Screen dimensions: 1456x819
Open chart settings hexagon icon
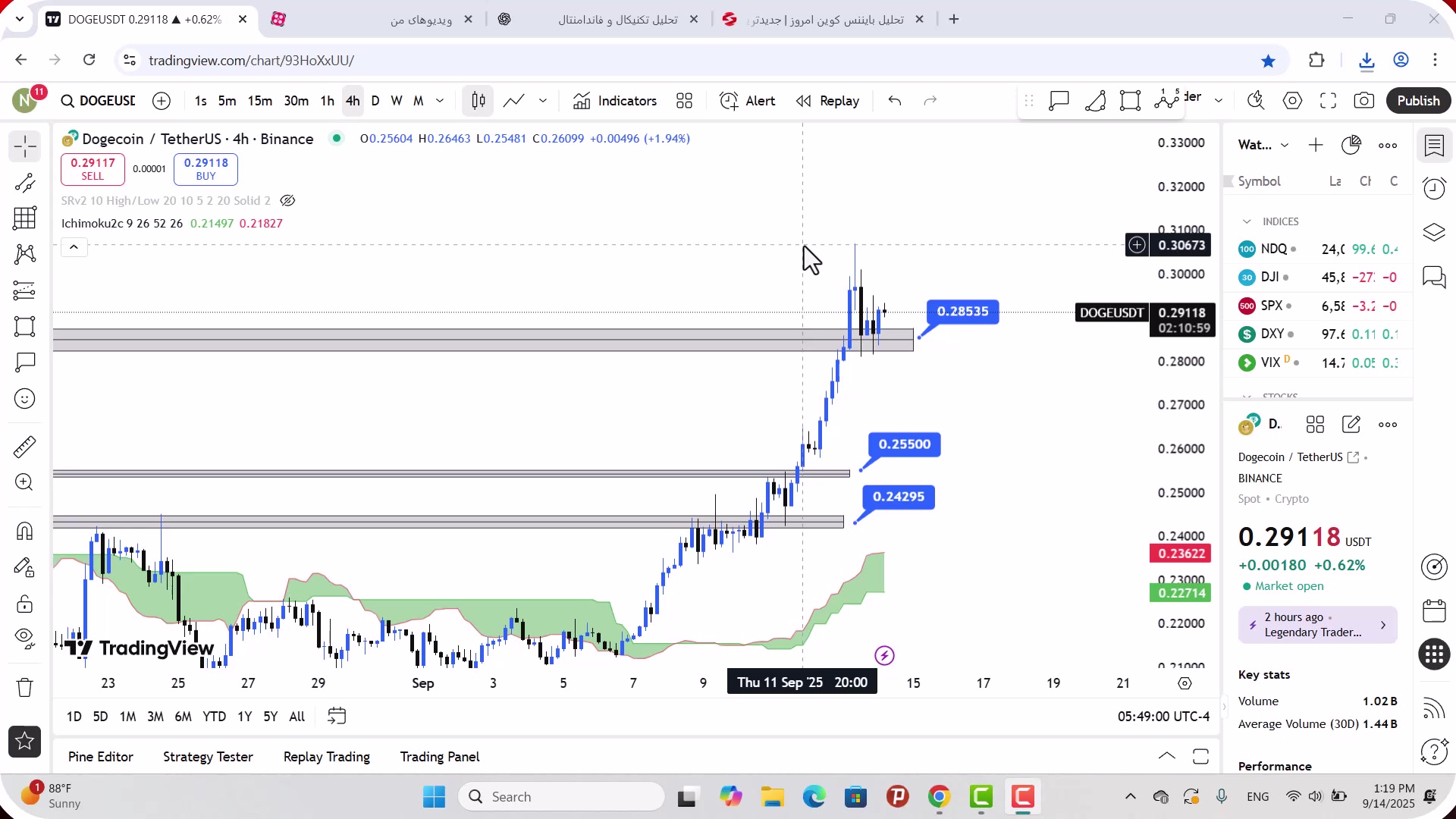[x=1292, y=101]
